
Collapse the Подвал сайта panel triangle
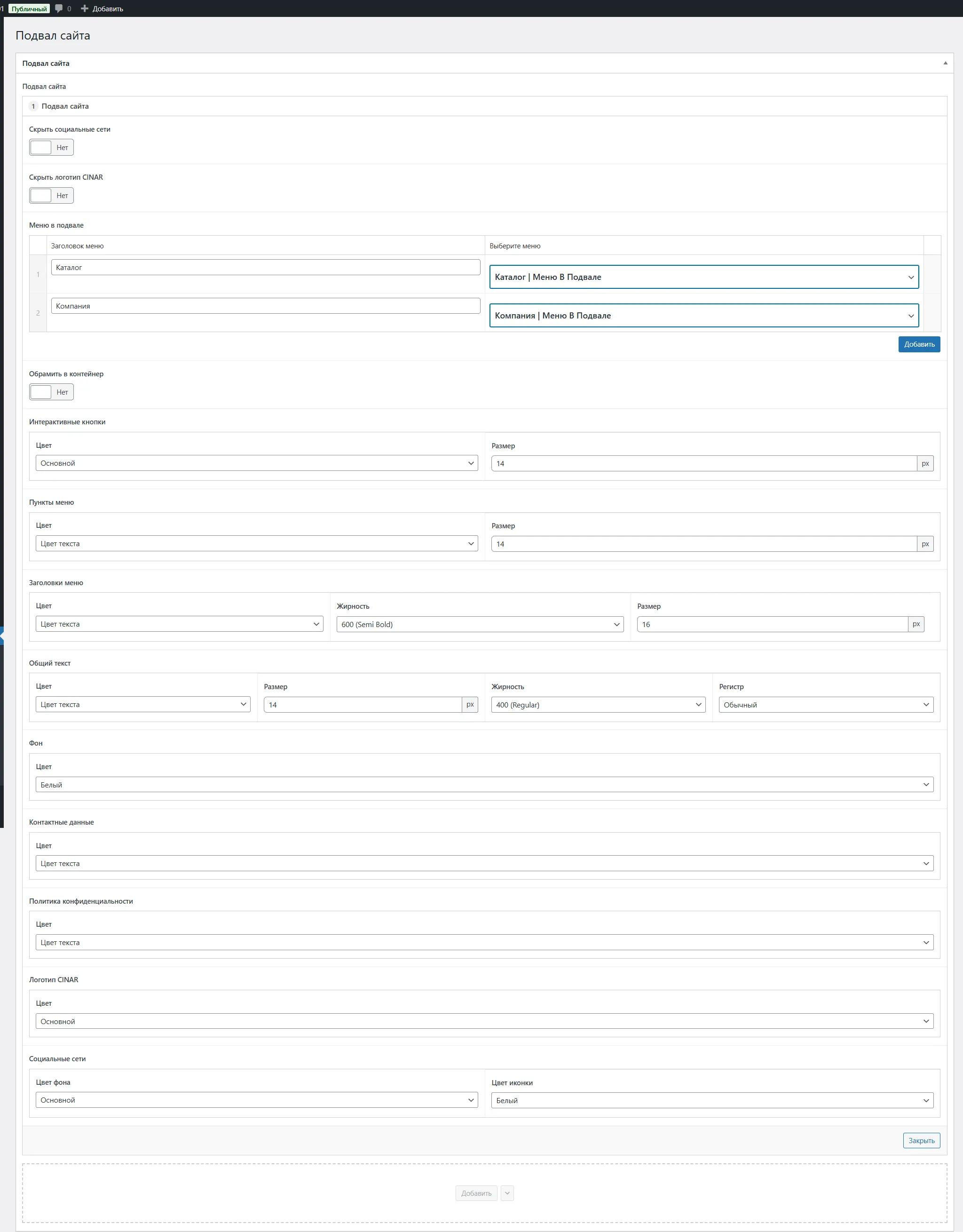tap(945, 63)
